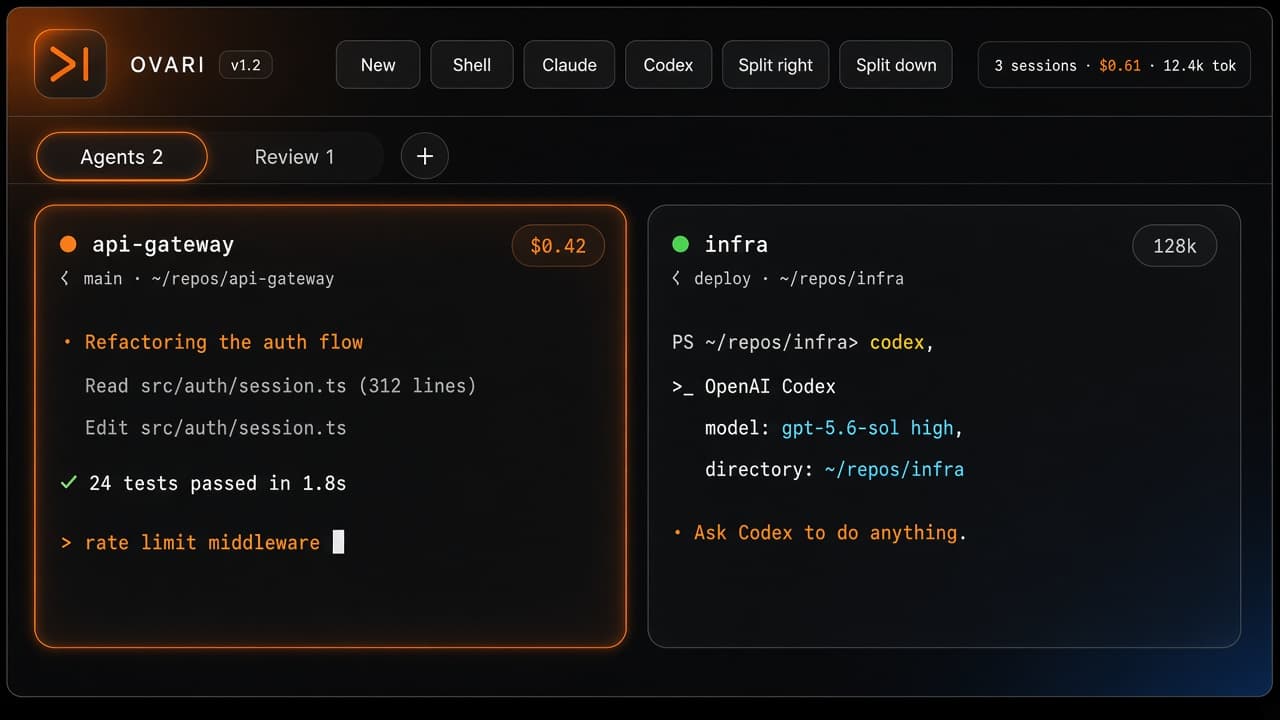
Task: Click the rate limit middleware prompt input
Action: (202, 542)
